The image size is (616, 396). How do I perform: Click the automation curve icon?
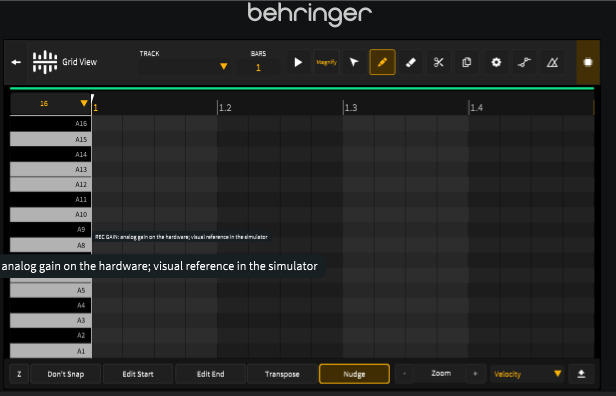(524, 62)
